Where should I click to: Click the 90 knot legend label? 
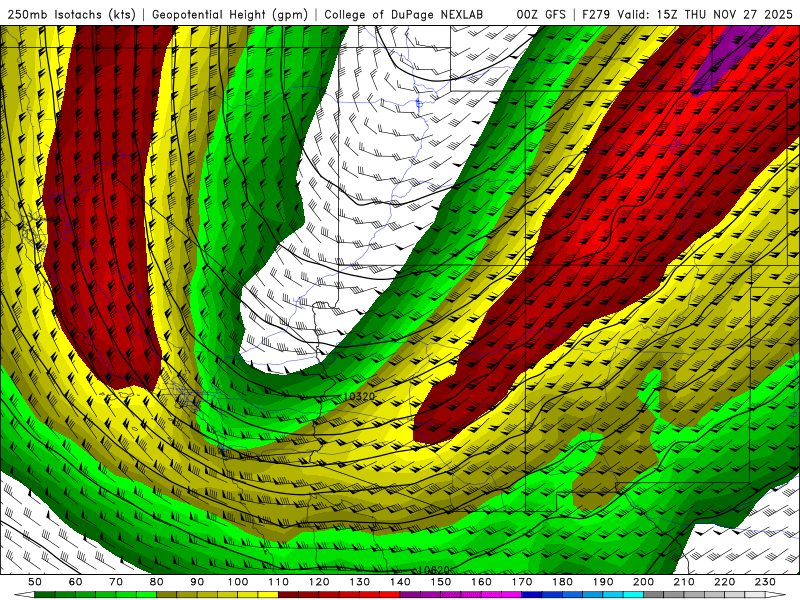197,582
